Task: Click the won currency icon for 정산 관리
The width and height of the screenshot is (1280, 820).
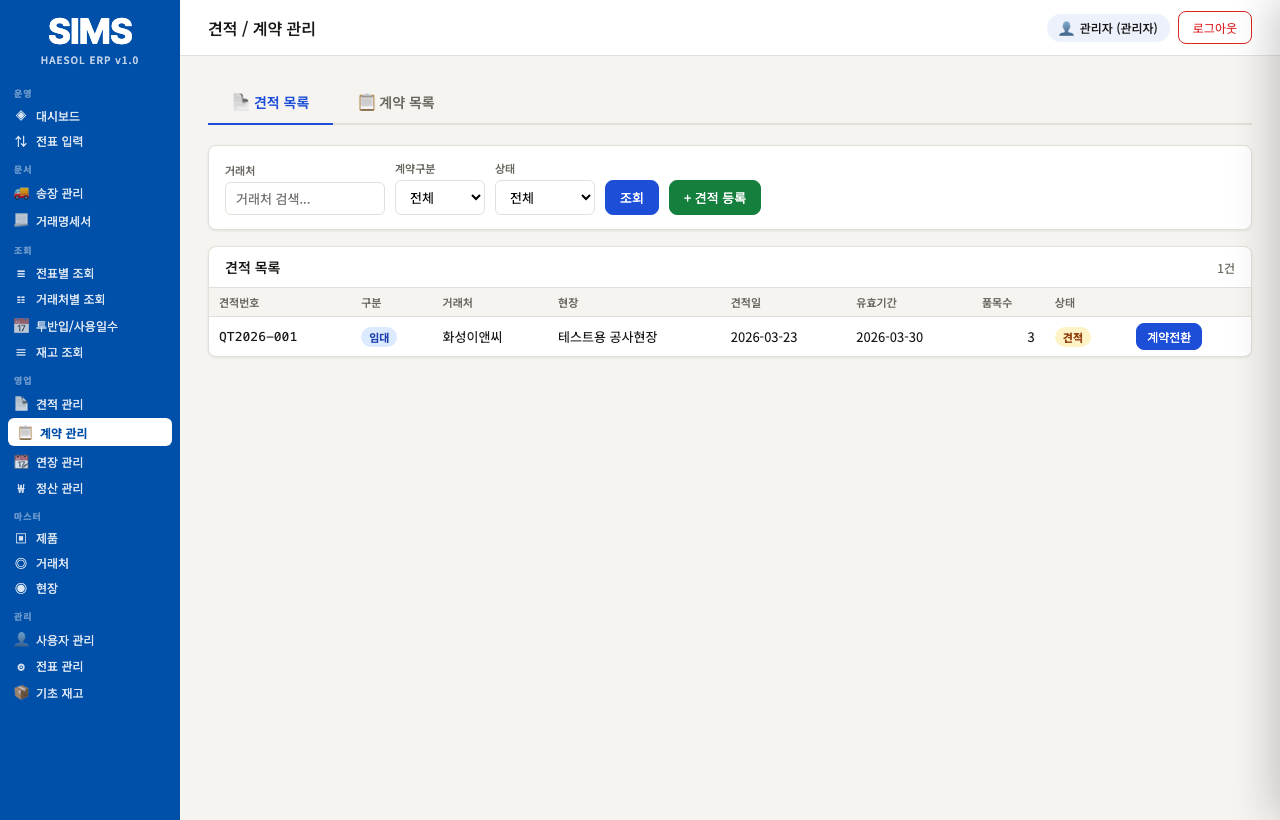Action: (21, 488)
